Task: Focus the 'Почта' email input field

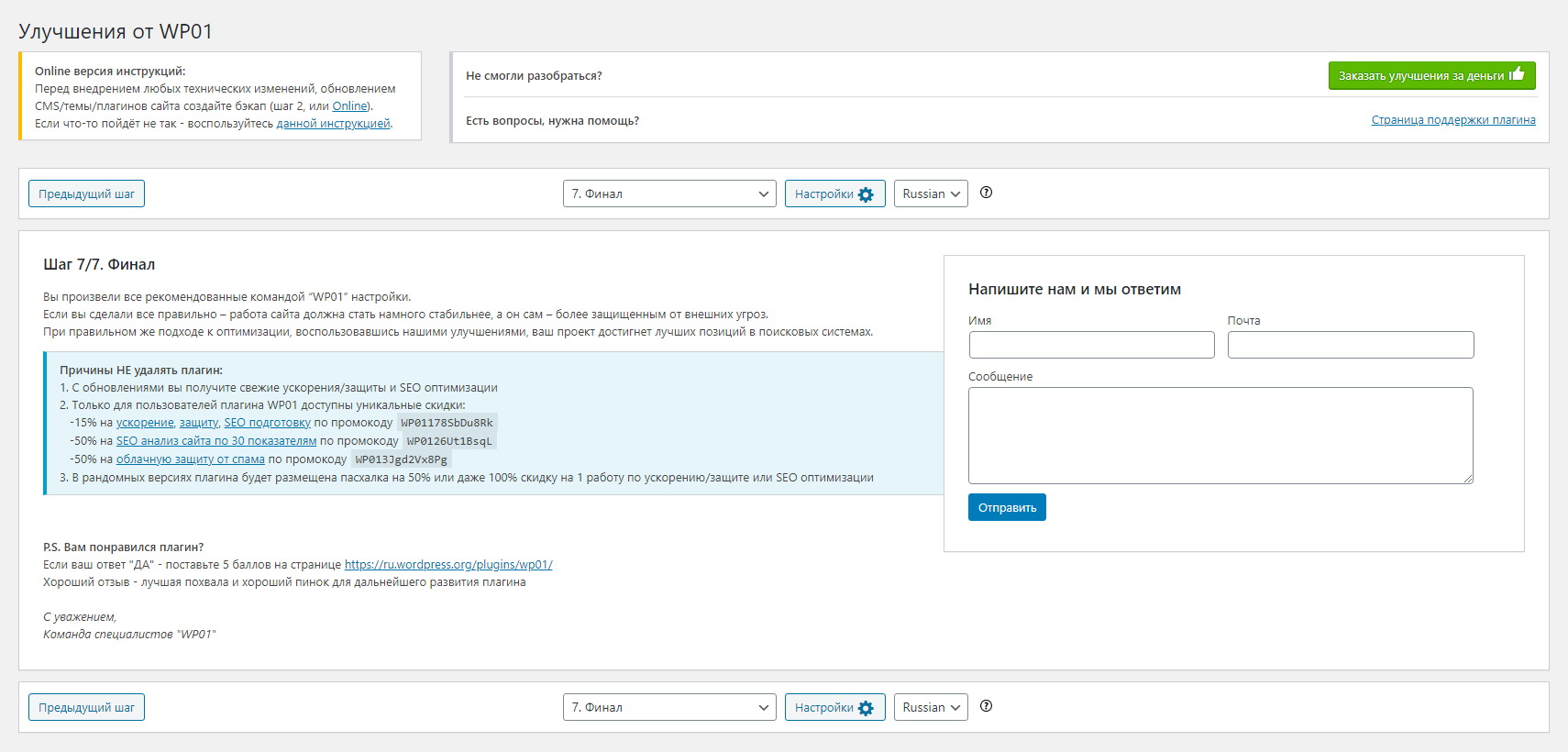Action: tap(1351, 345)
